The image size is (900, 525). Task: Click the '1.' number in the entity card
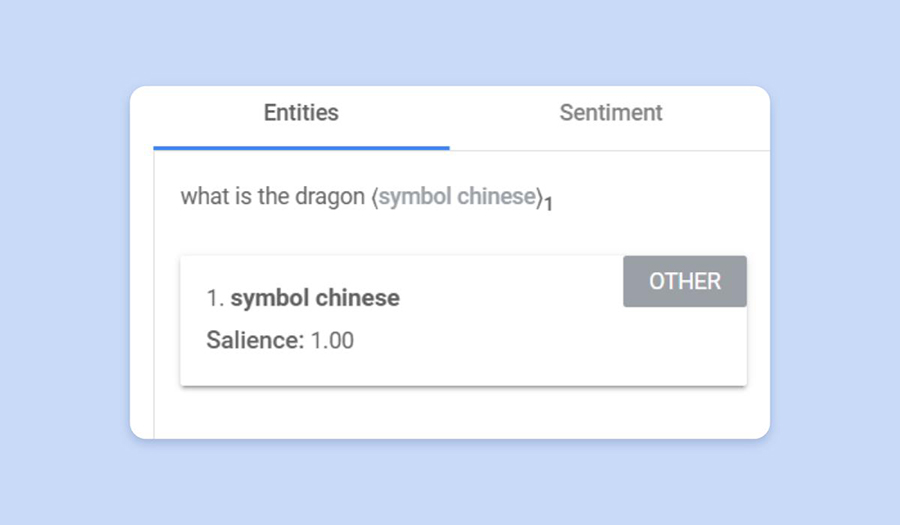click(x=215, y=298)
